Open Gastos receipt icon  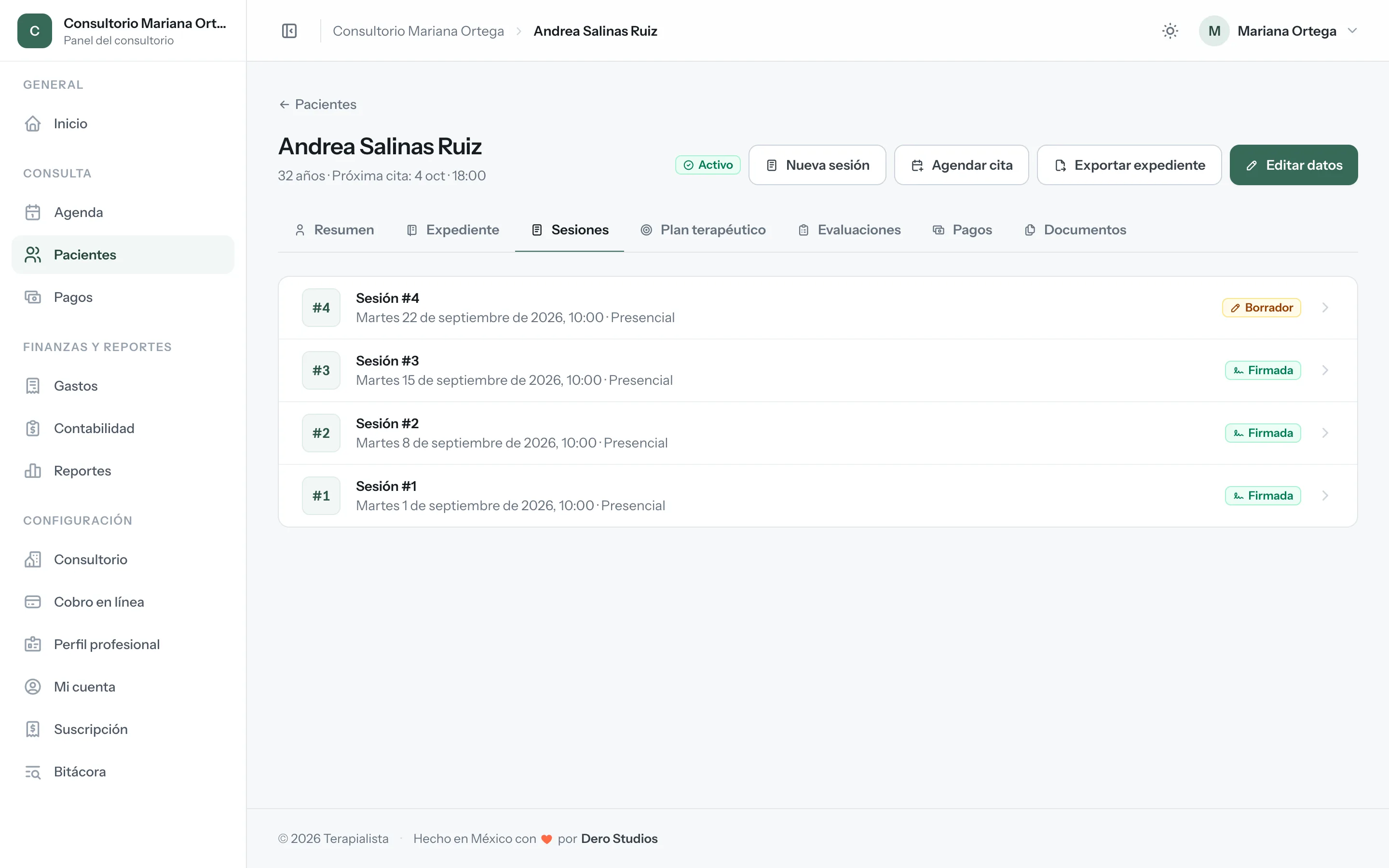(33, 386)
